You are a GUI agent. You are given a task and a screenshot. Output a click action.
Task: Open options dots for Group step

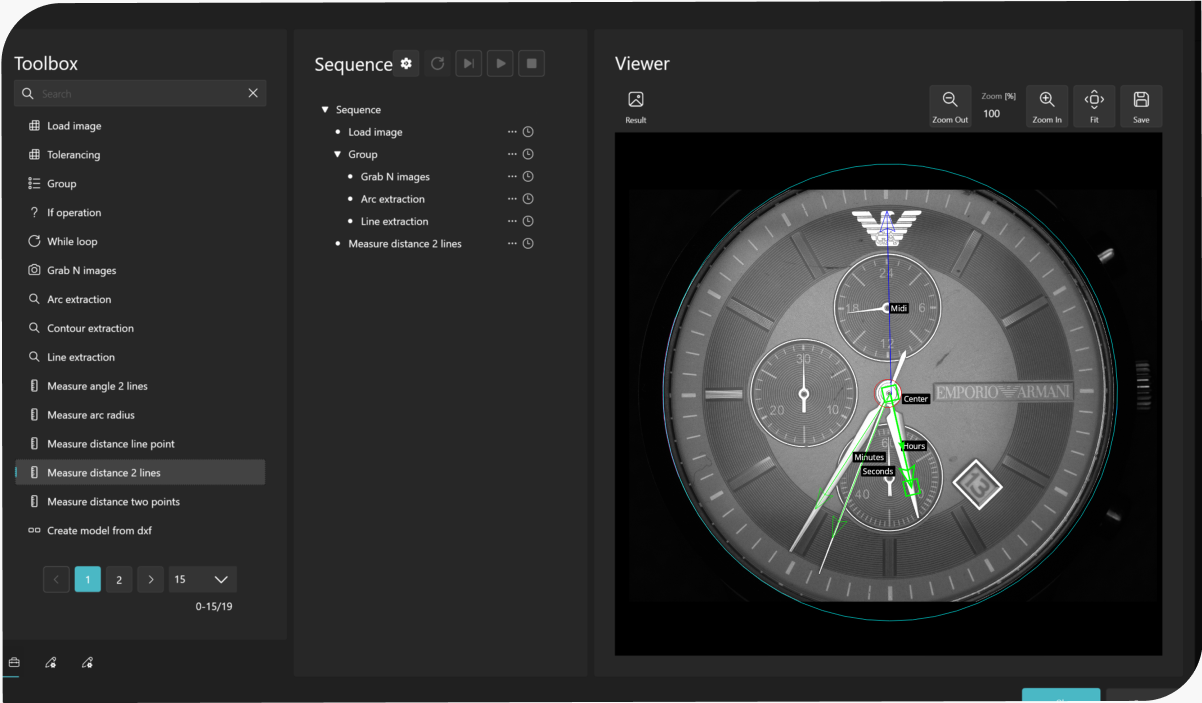click(x=512, y=154)
